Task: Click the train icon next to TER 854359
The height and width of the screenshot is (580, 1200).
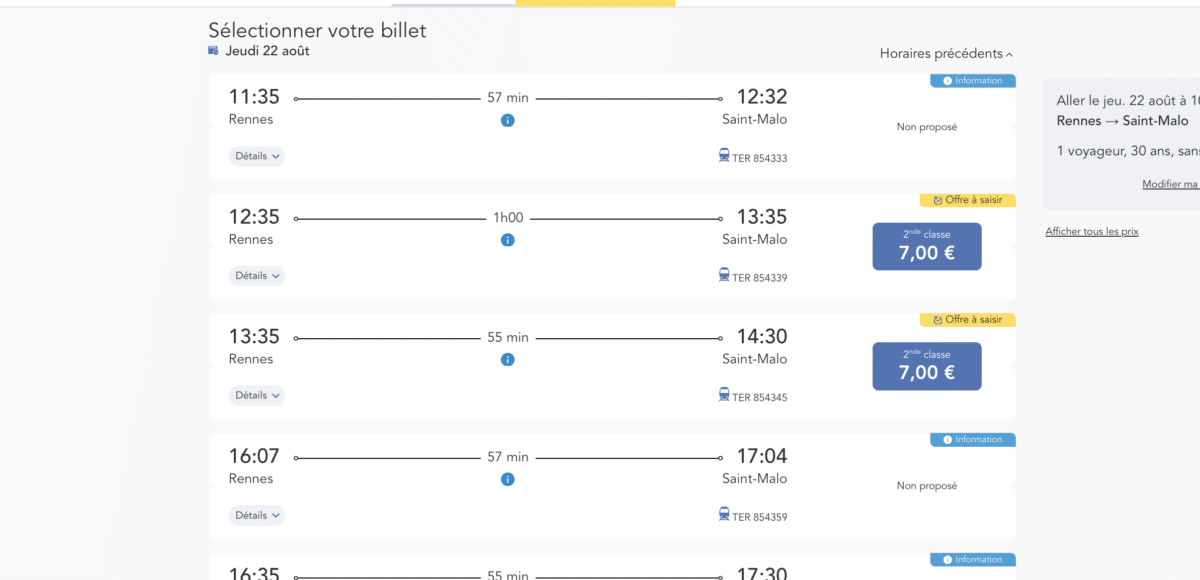Action: point(723,516)
